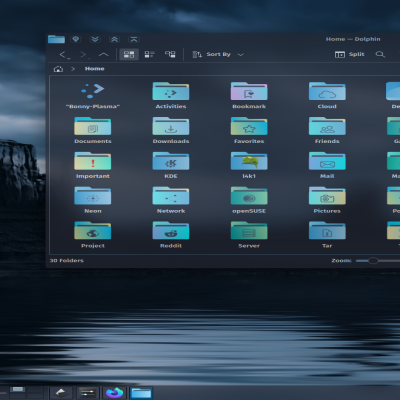Switch to Icons view mode
Image resolution: width=400 pixels, height=400 pixels.
coord(129,54)
